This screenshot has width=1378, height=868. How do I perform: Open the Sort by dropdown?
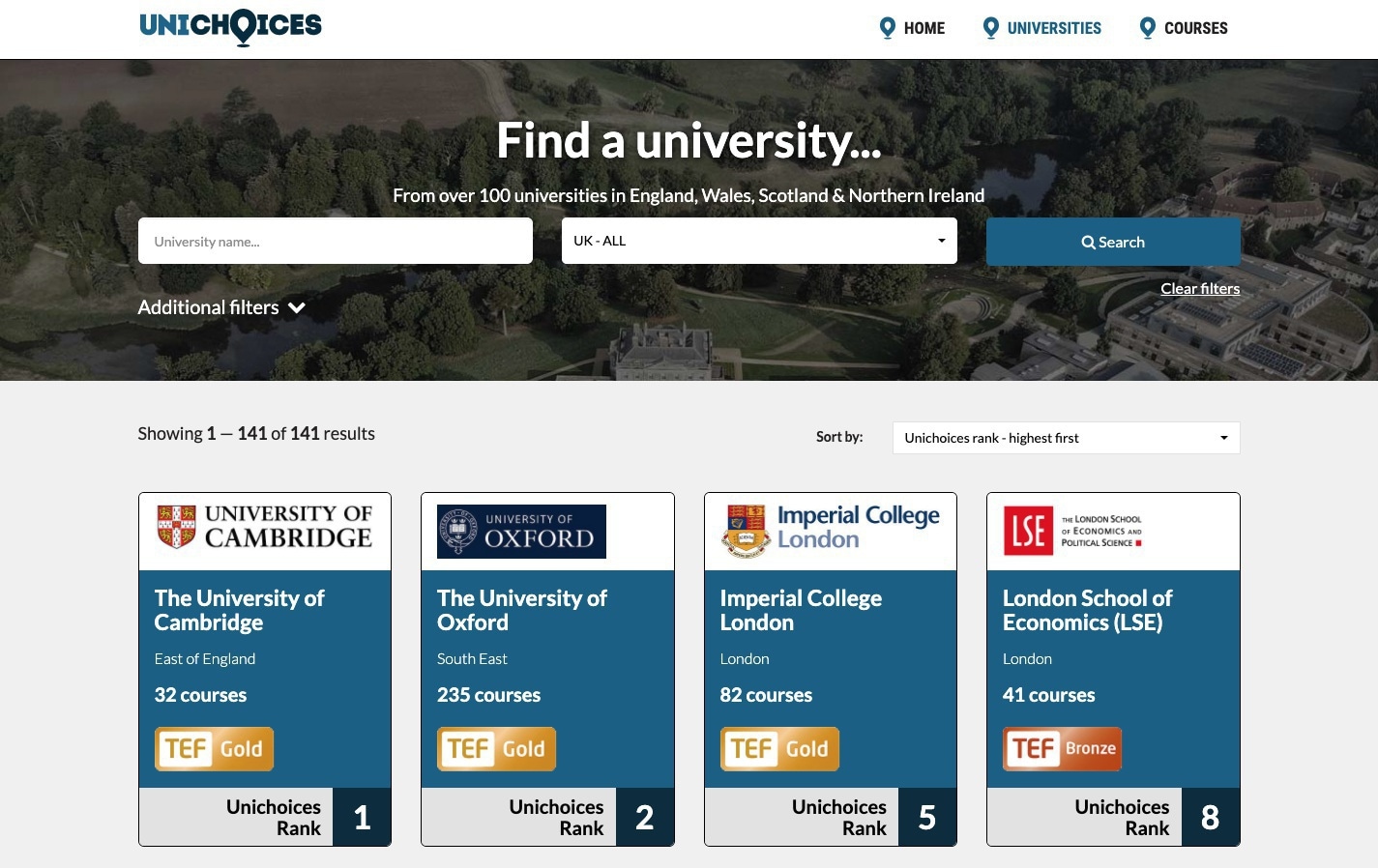point(1066,438)
